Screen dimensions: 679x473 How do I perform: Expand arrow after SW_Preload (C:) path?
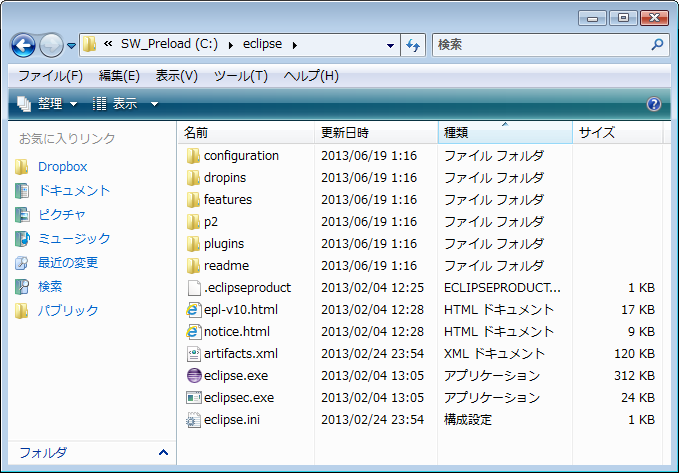[231, 45]
